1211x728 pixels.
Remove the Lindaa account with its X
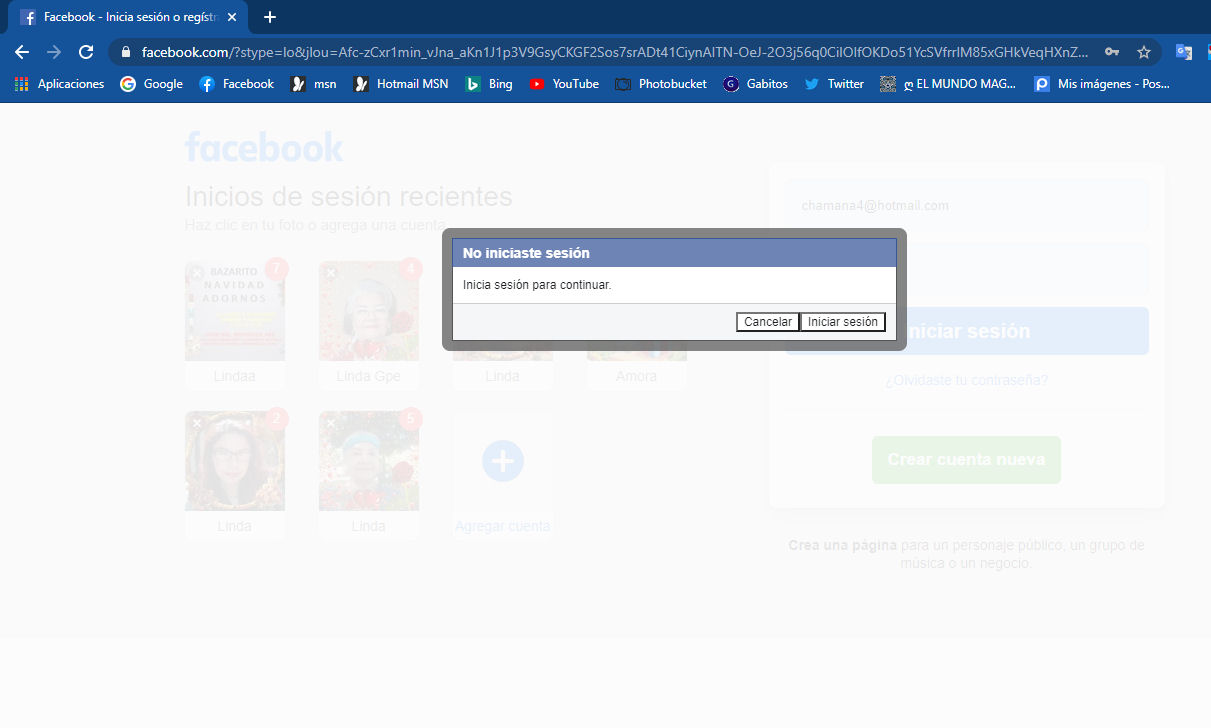[x=197, y=273]
